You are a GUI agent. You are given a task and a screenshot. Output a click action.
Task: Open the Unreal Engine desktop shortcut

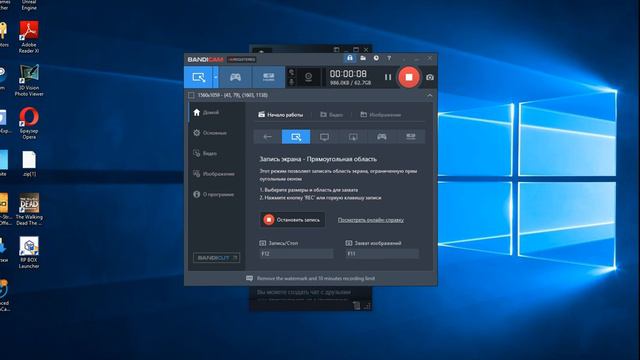tap(29, 5)
